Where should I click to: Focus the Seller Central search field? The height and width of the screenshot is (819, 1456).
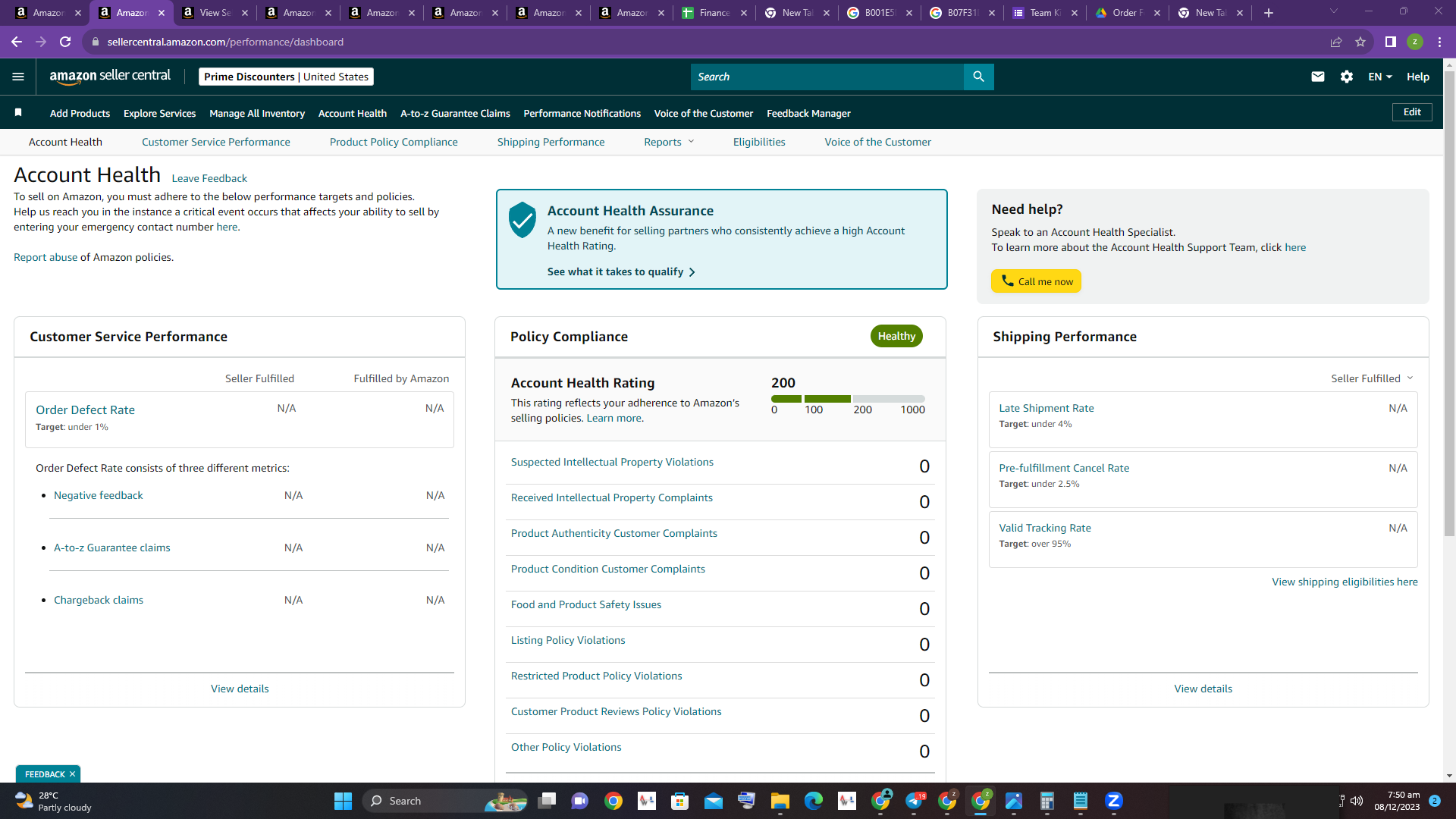pyautogui.click(x=827, y=77)
